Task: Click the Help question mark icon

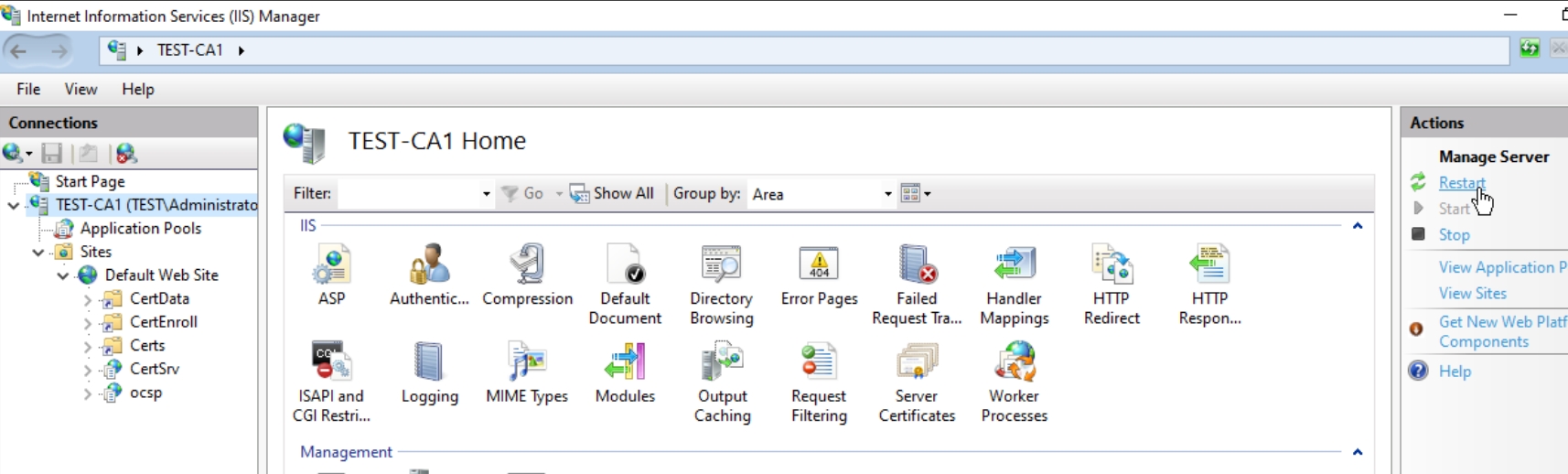Action: 1418,371
